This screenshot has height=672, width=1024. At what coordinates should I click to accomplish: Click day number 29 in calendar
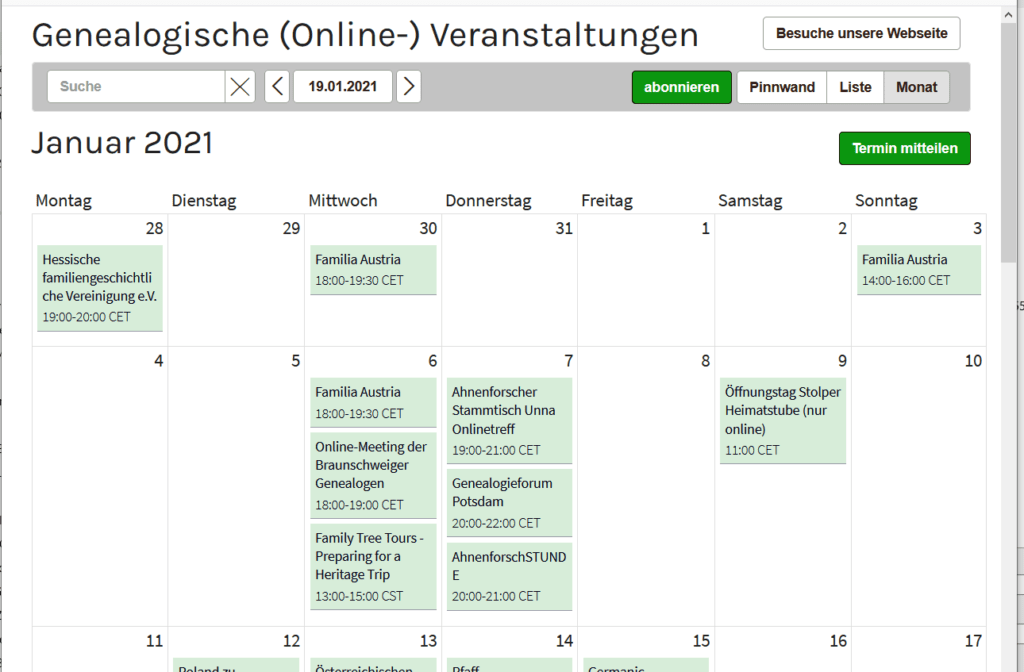click(291, 229)
